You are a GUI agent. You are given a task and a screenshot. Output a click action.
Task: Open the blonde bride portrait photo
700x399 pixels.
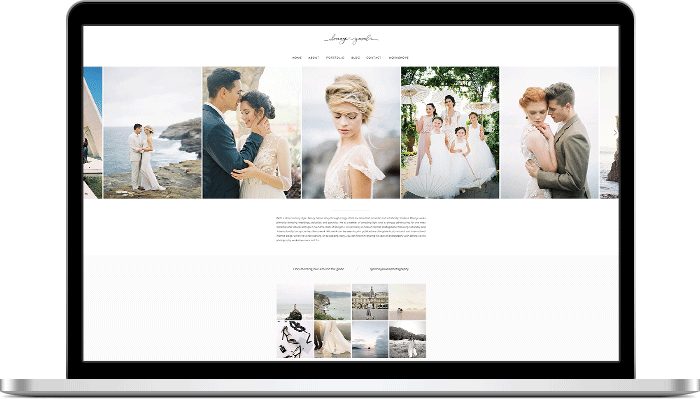click(x=351, y=133)
